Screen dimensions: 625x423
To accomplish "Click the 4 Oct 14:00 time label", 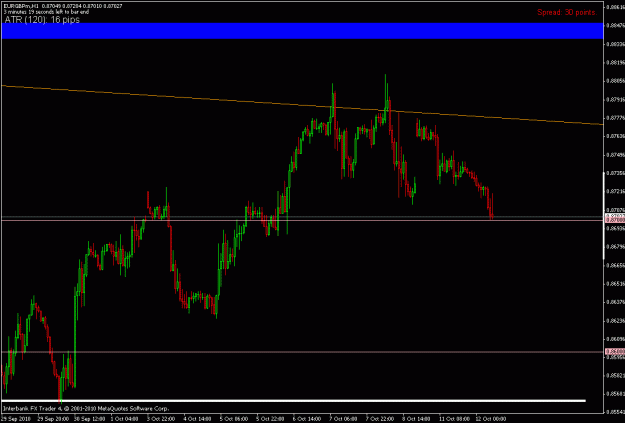I will pos(197,419).
